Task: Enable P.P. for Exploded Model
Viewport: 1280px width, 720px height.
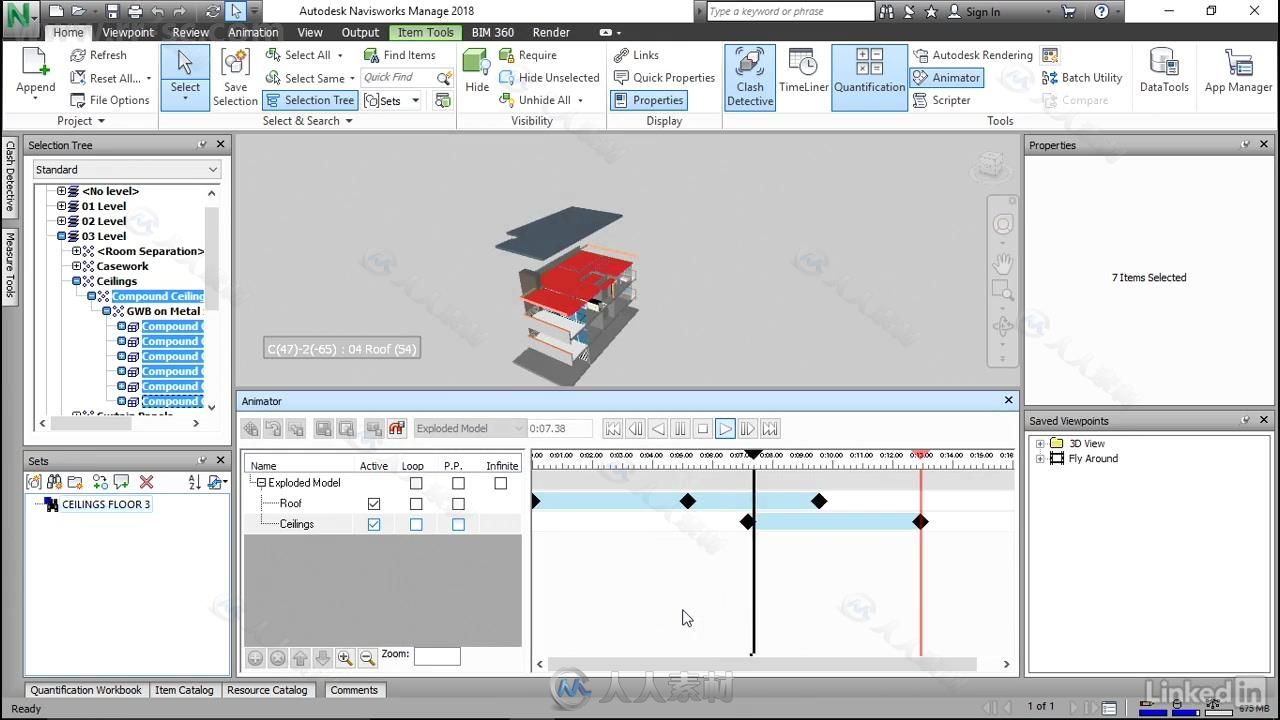Action: [458, 483]
